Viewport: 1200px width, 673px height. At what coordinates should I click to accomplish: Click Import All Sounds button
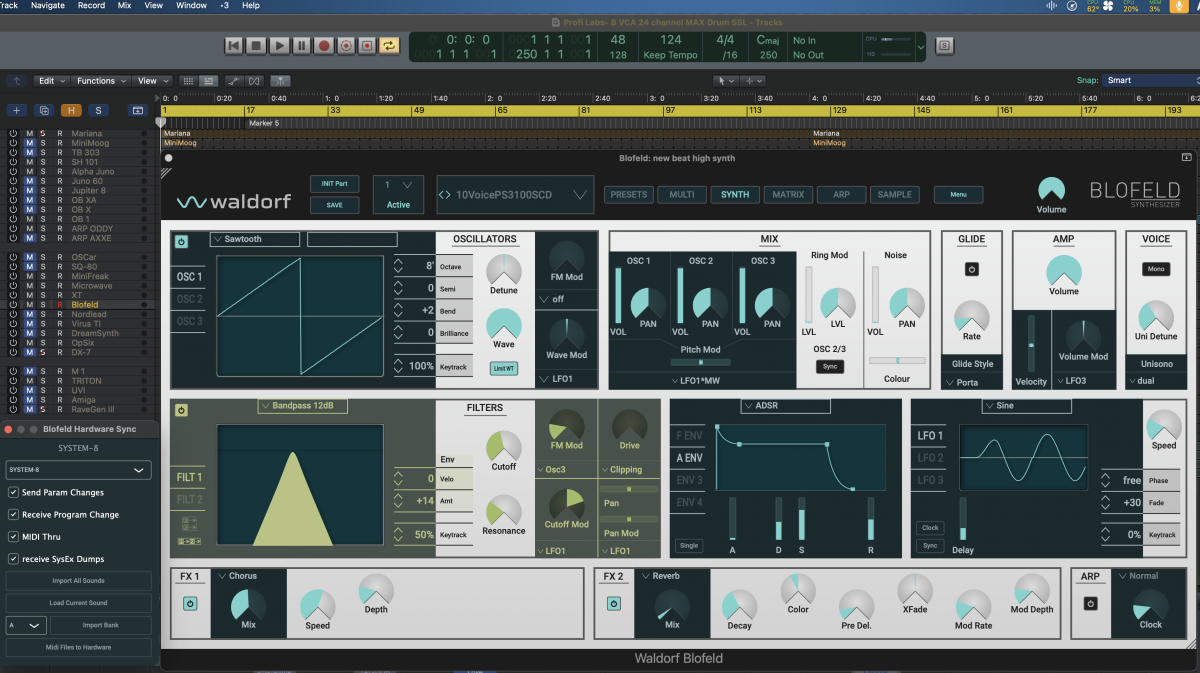pos(78,581)
